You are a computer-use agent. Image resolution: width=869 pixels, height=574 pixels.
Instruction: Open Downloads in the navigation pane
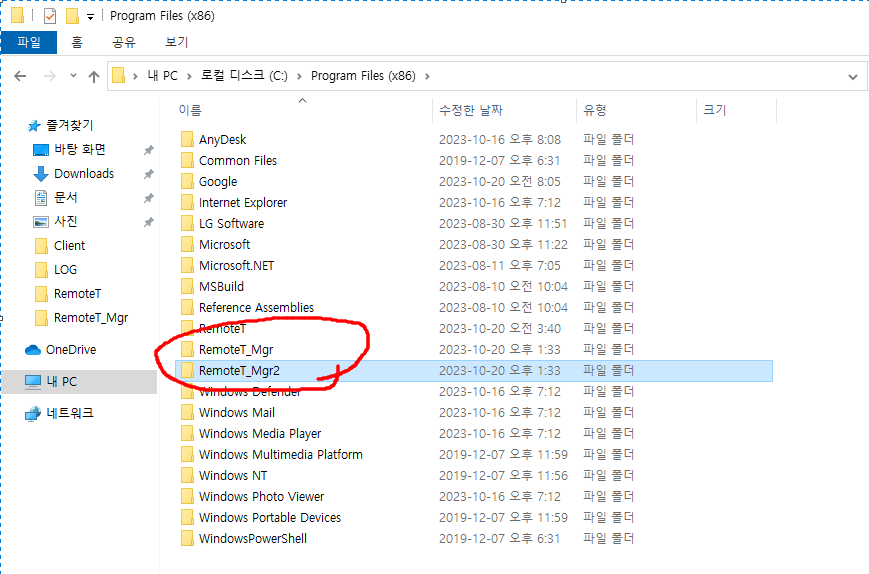(84, 173)
